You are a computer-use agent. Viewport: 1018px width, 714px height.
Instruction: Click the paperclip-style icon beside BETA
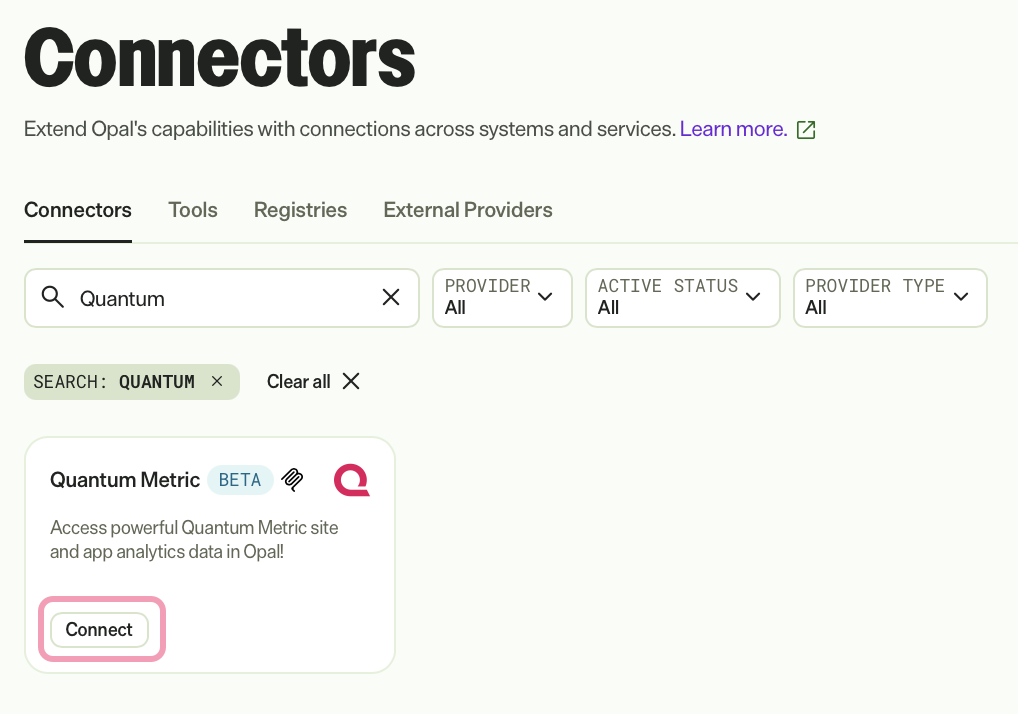tap(293, 480)
